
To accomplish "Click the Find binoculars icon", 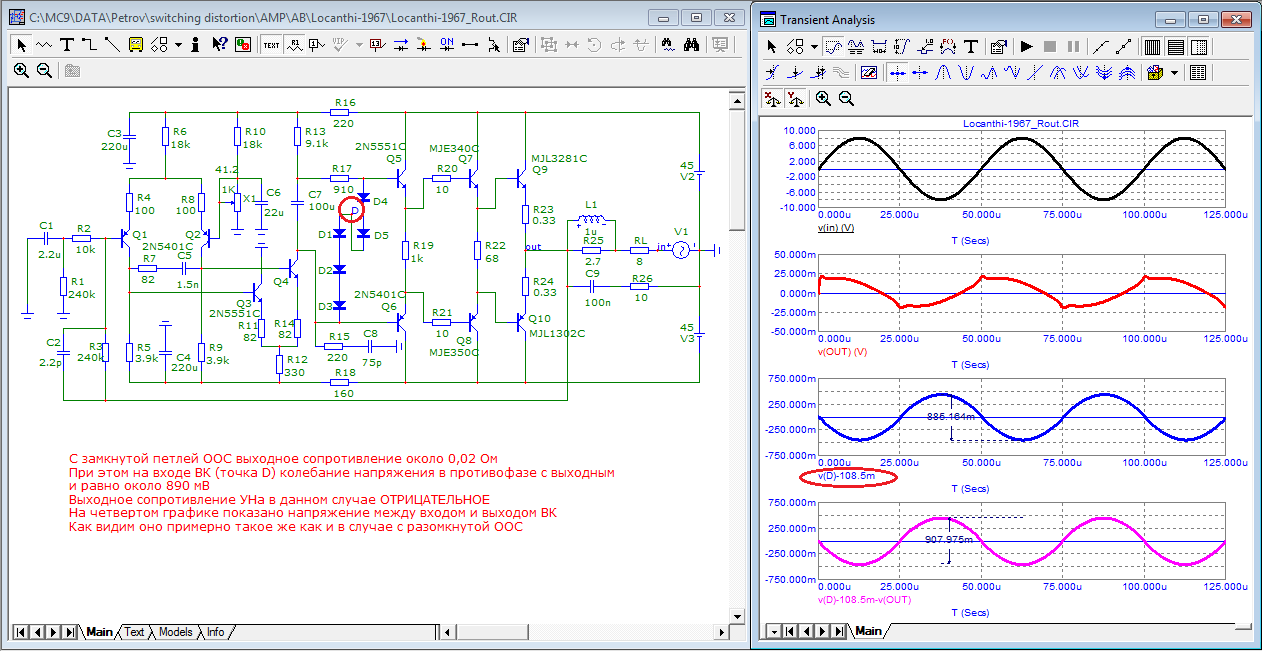I will coord(690,45).
